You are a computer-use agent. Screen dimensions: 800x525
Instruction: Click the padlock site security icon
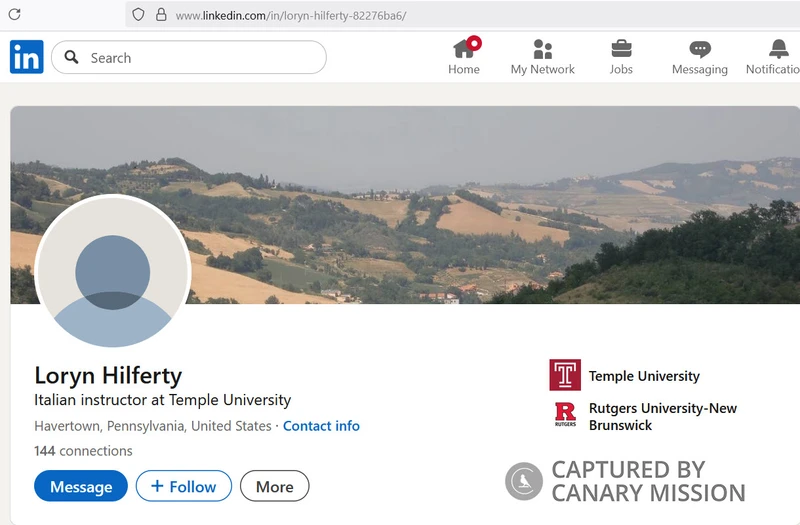(161, 14)
